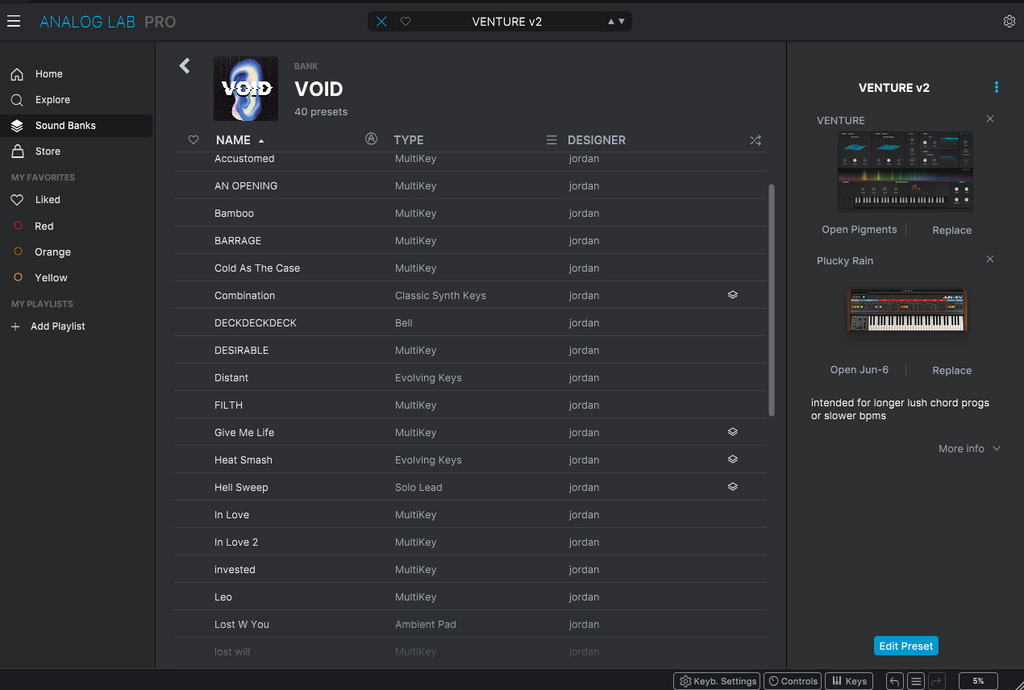Select the Red color favorites tag
This screenshot has height=690, width=1024.
click(44, 226)
